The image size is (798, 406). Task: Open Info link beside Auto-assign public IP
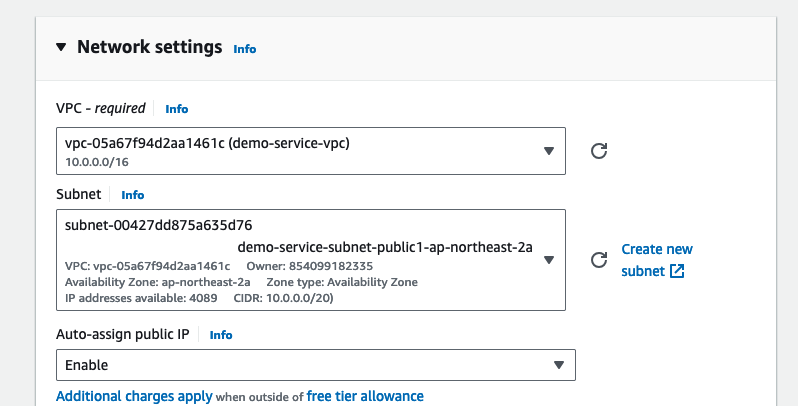coord(220,335)
